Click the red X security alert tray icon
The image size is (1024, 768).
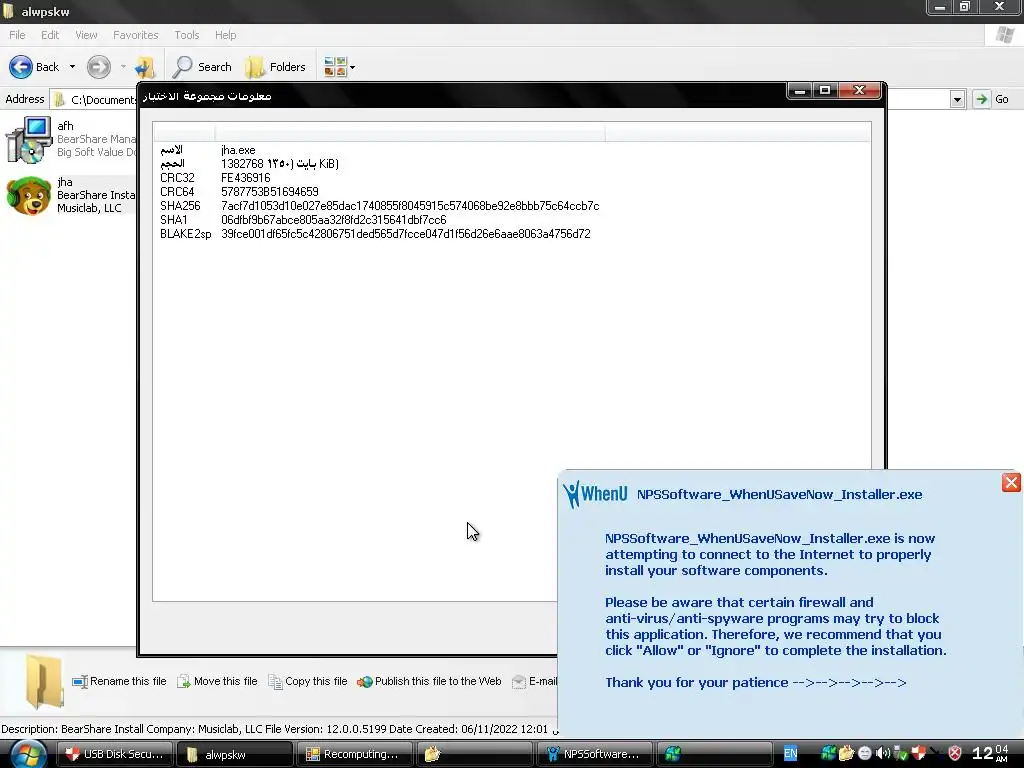coord(955,754)
